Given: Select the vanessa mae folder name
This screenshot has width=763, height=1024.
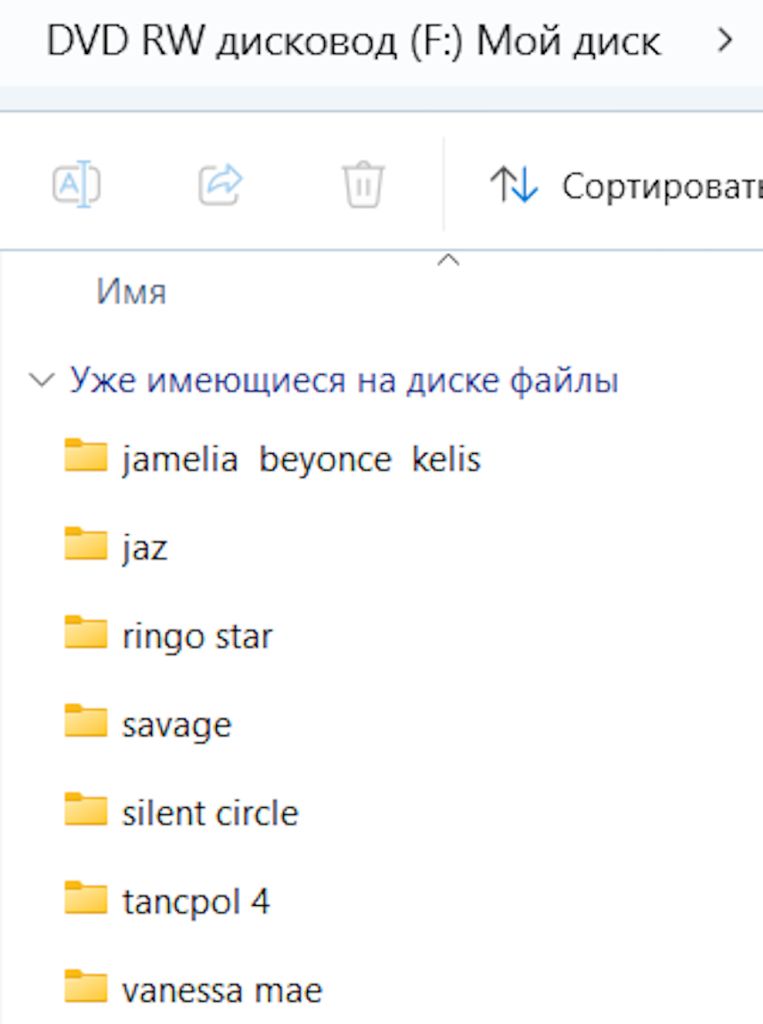Looking at the screenshot, I should click(222, 991).
